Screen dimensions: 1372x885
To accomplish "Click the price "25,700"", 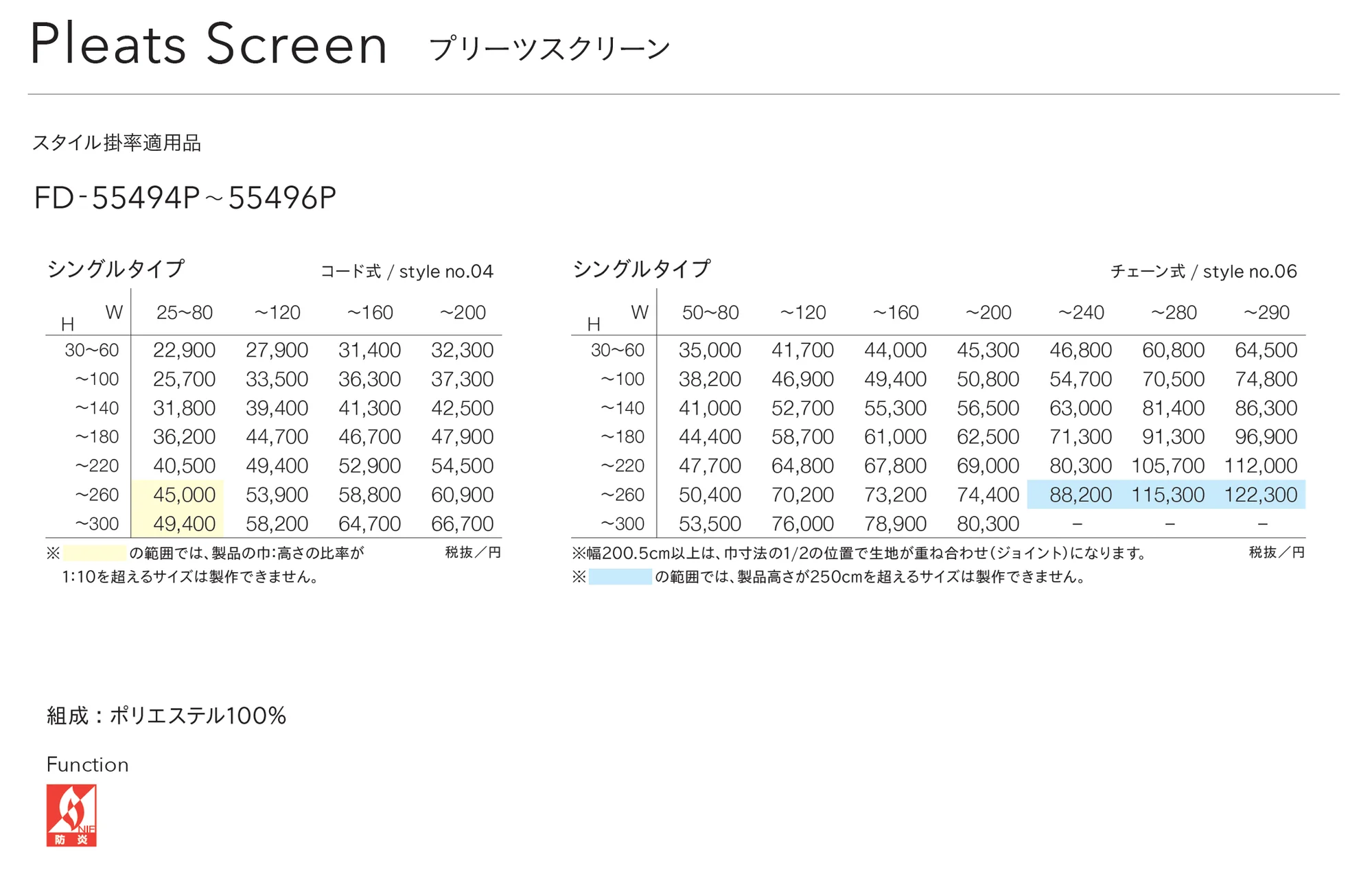I will tap(184, 379).
